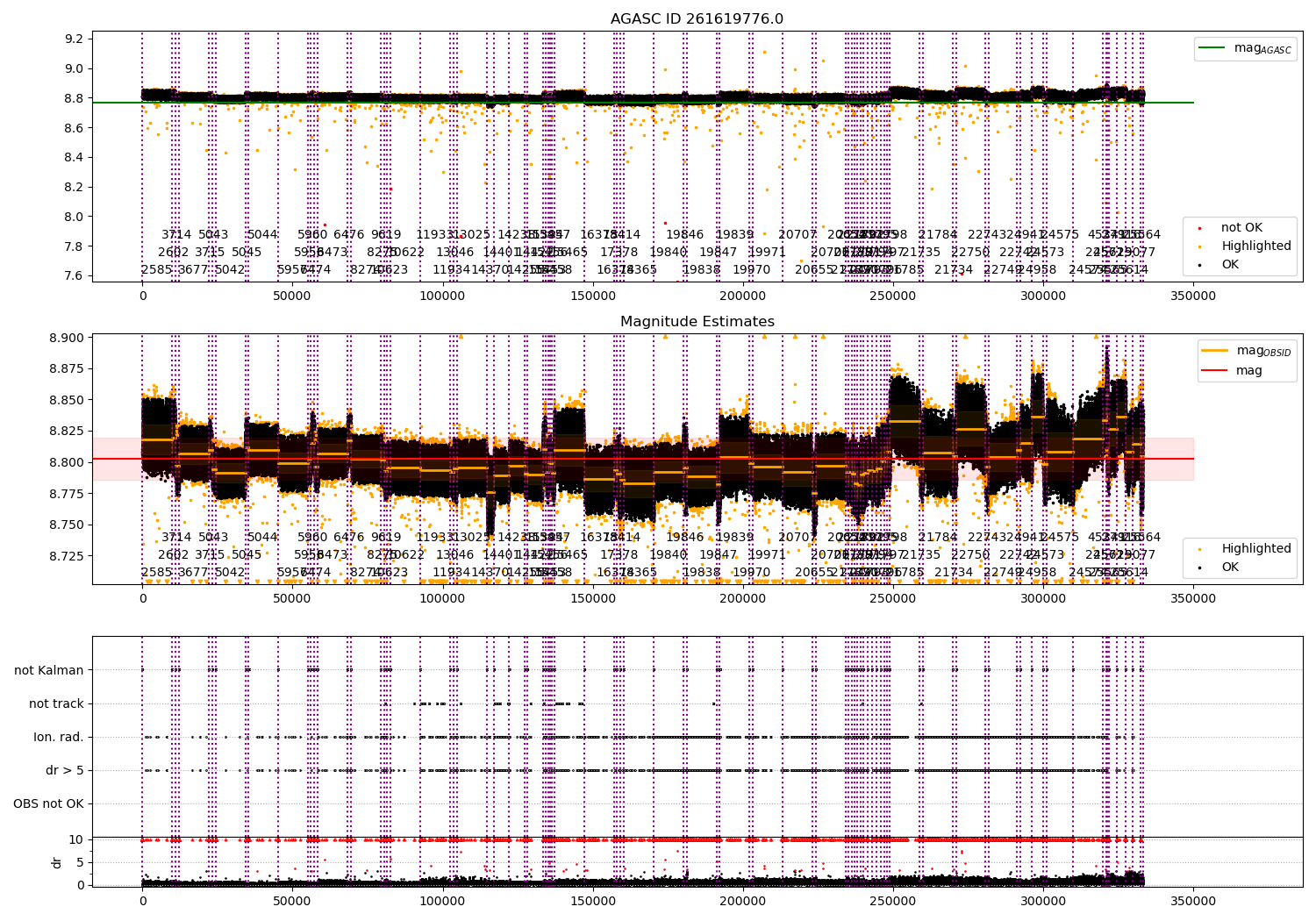The width and height of the screenshot is (1316, 921).
Task: Click the 8.2 y-axis tick label
Action: tap(75, 188)
